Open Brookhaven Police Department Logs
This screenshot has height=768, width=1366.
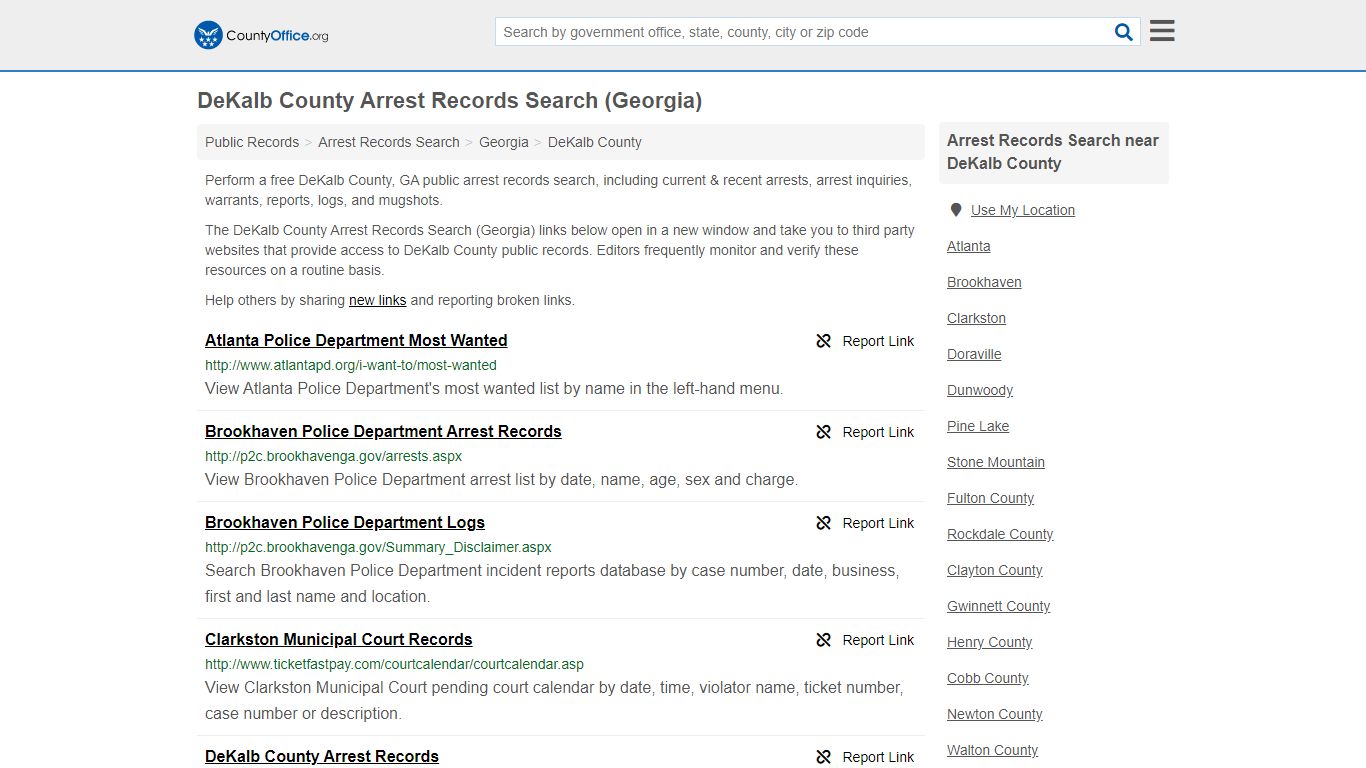pyautogui.click(x=345, y=523)
